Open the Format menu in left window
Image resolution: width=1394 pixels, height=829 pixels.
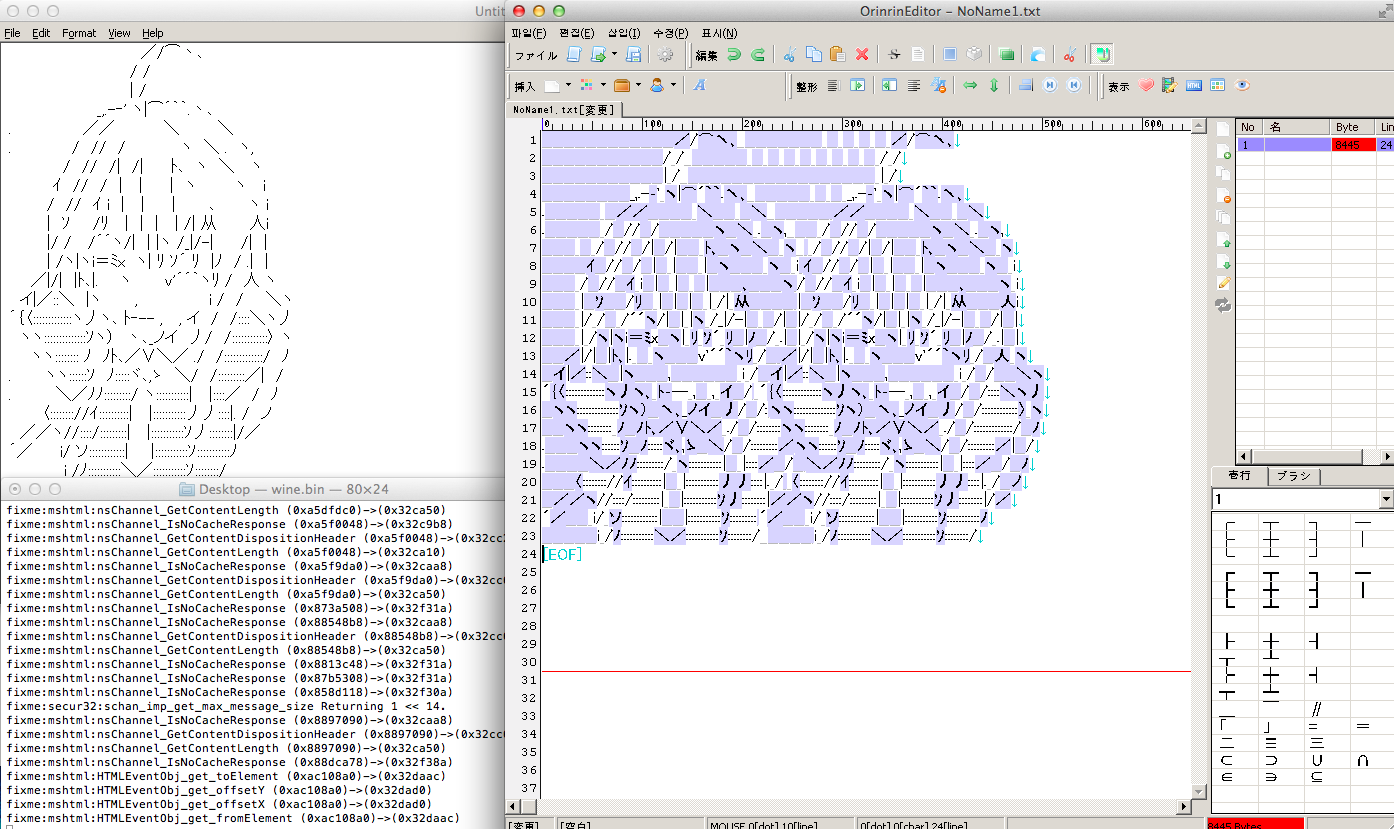click(79, 33)
